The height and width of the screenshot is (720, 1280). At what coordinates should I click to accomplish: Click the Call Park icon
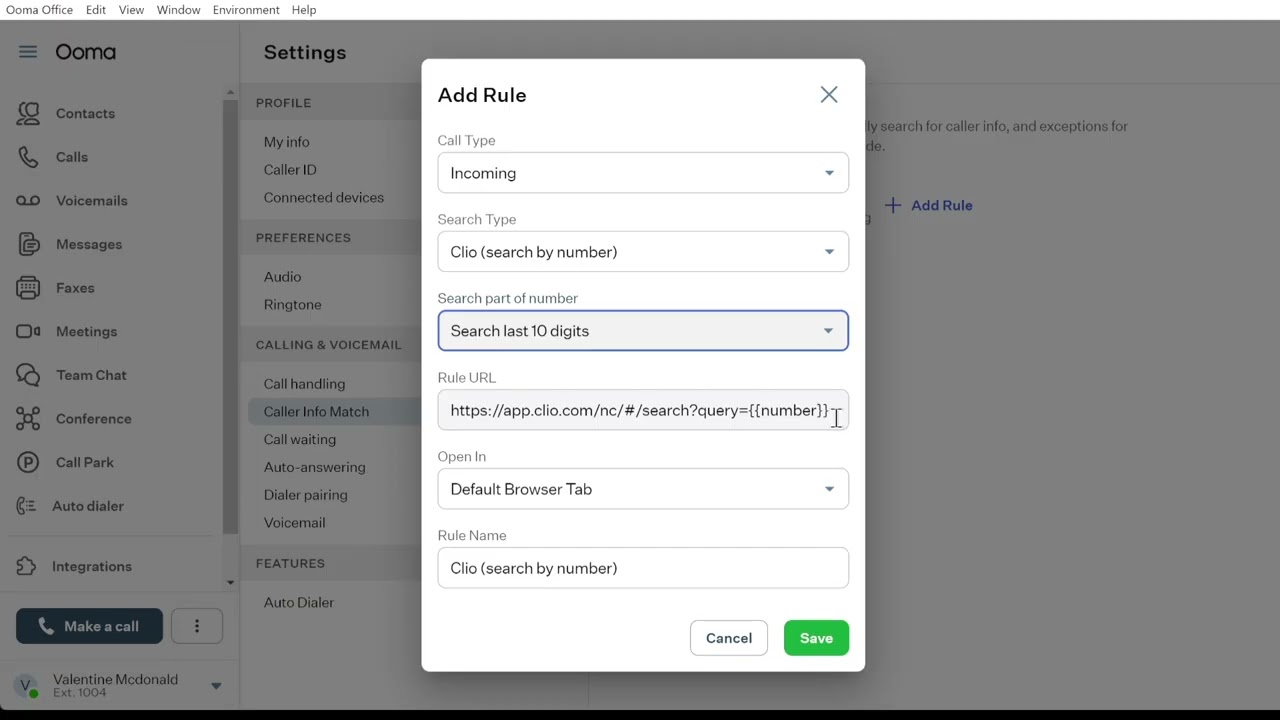28,462
